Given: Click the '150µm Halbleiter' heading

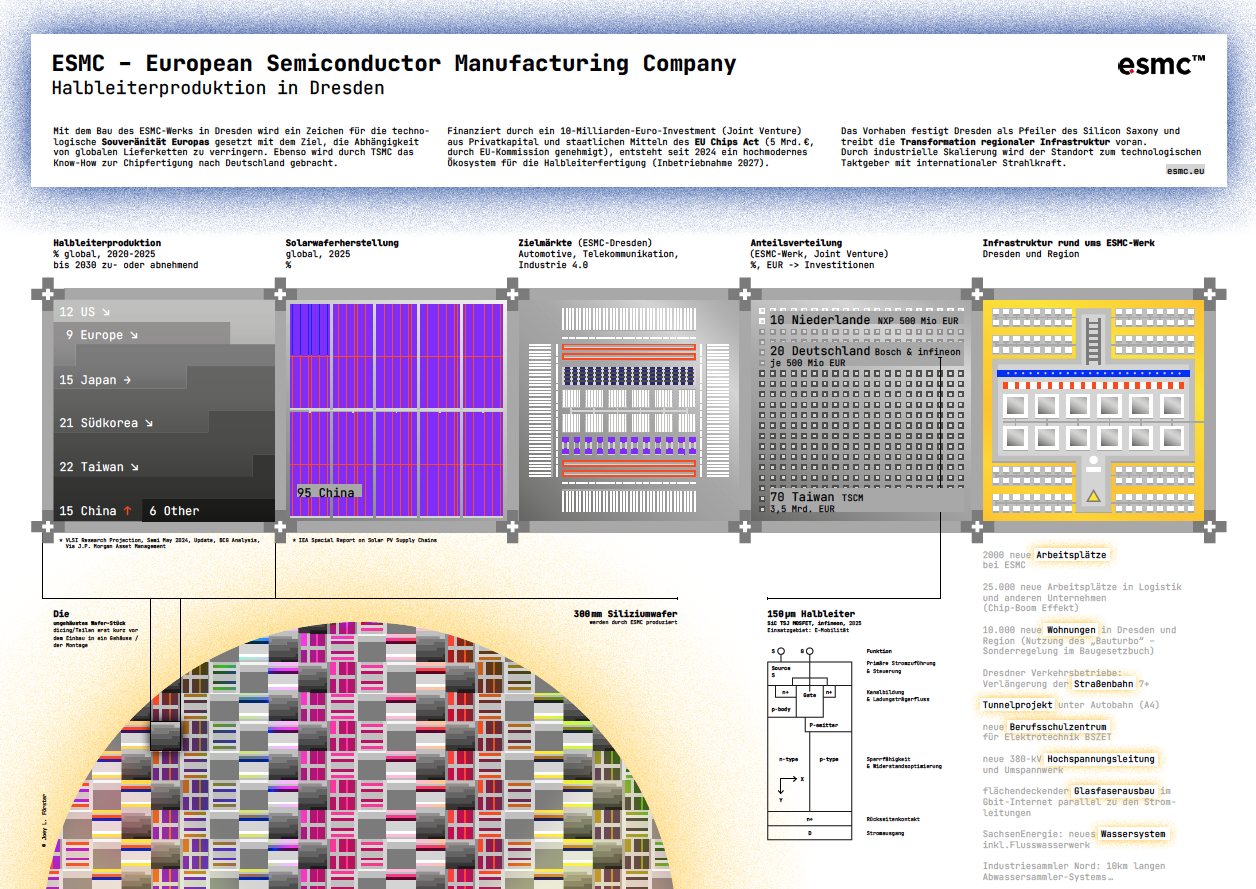Looking at the screenshot, I should point(811,614).
